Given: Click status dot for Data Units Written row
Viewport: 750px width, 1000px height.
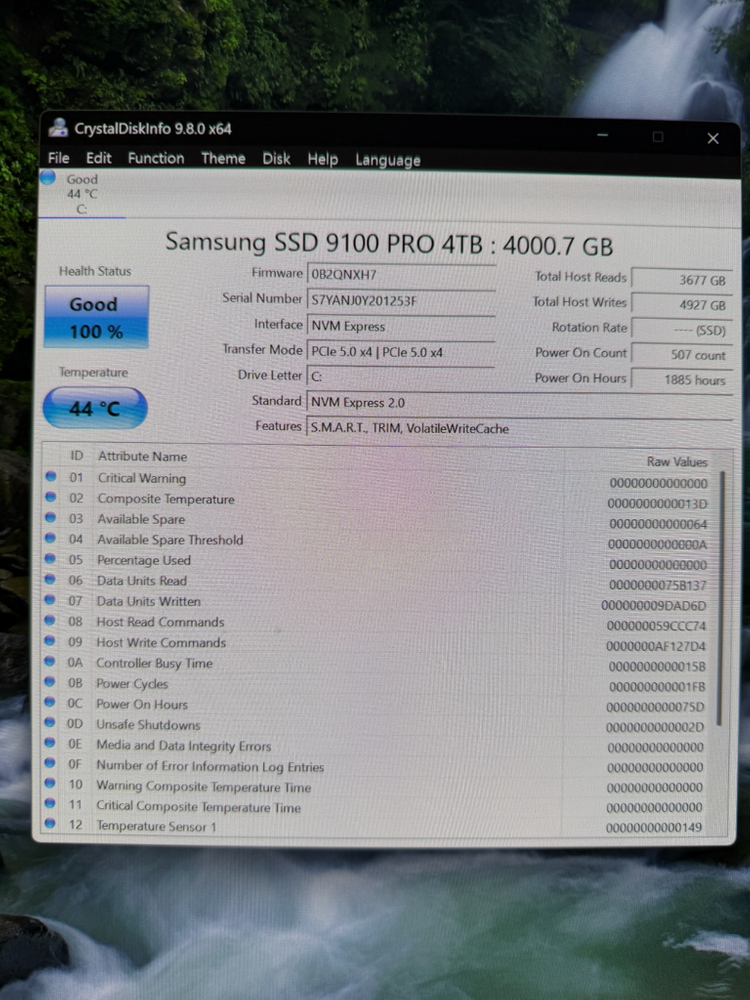Looking at the screenshot, I should click(50, 599).
